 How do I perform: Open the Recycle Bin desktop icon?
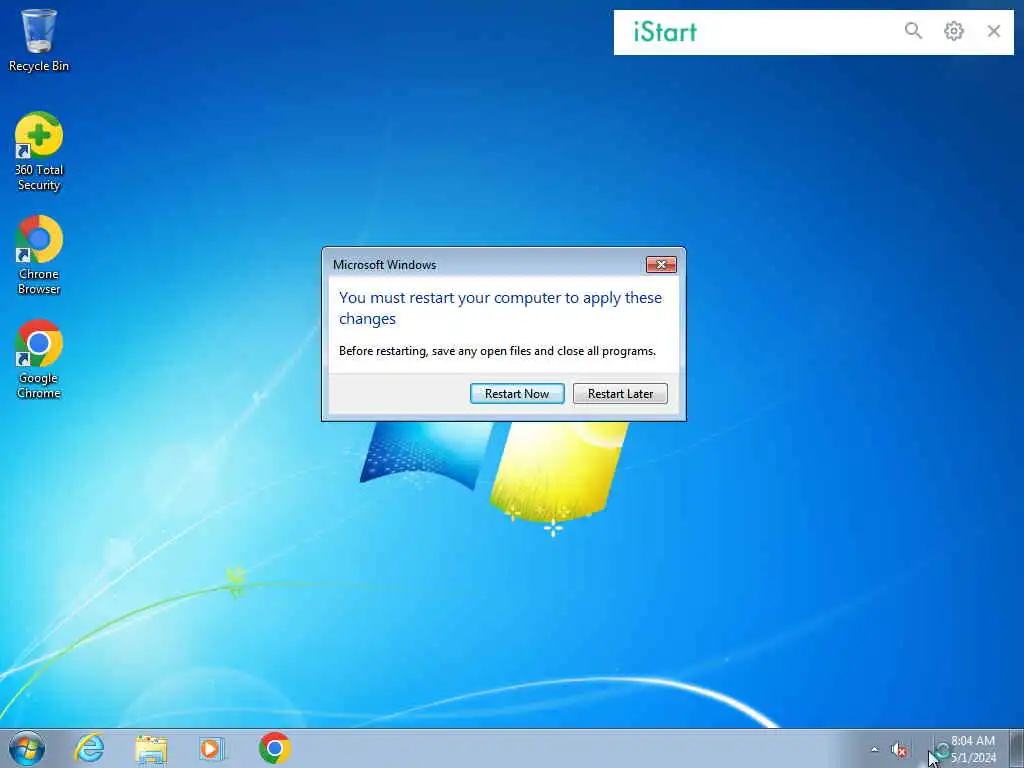[39, 40]
